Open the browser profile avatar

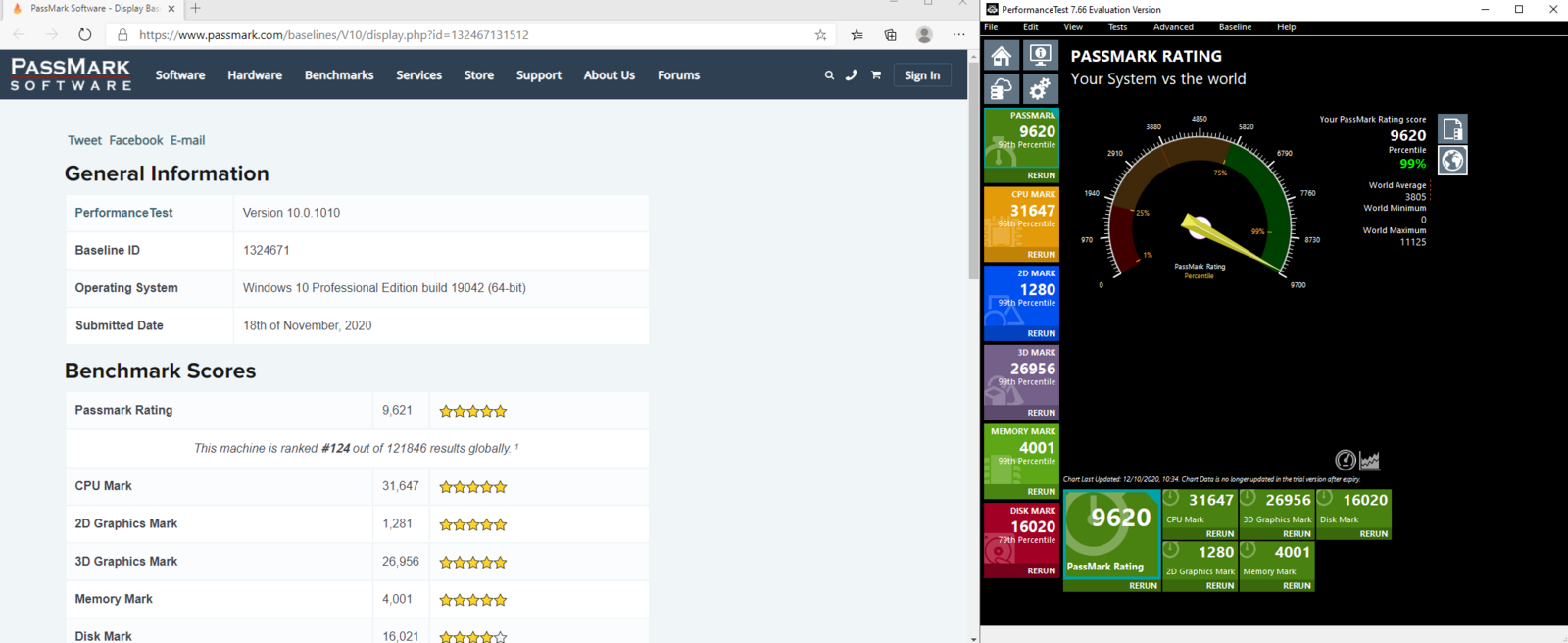click(x=924, y=34)
